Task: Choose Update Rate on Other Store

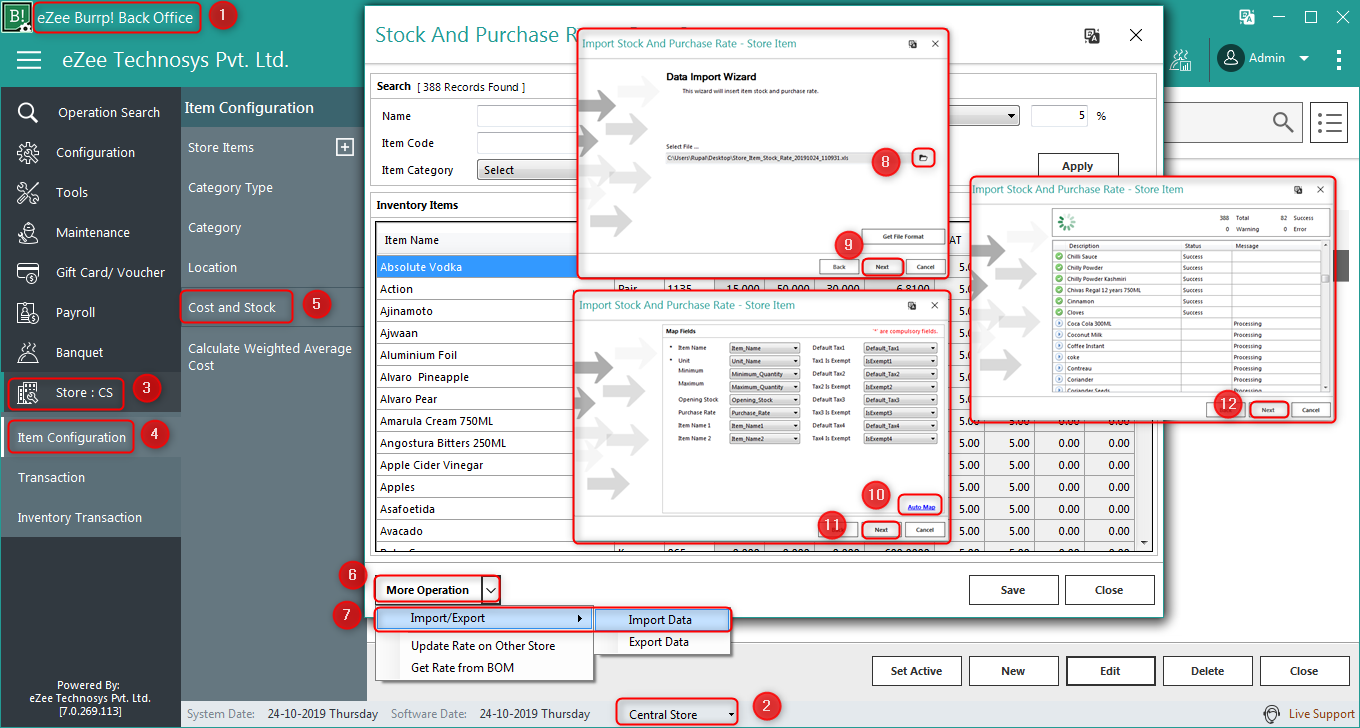Action: point(483,646)
